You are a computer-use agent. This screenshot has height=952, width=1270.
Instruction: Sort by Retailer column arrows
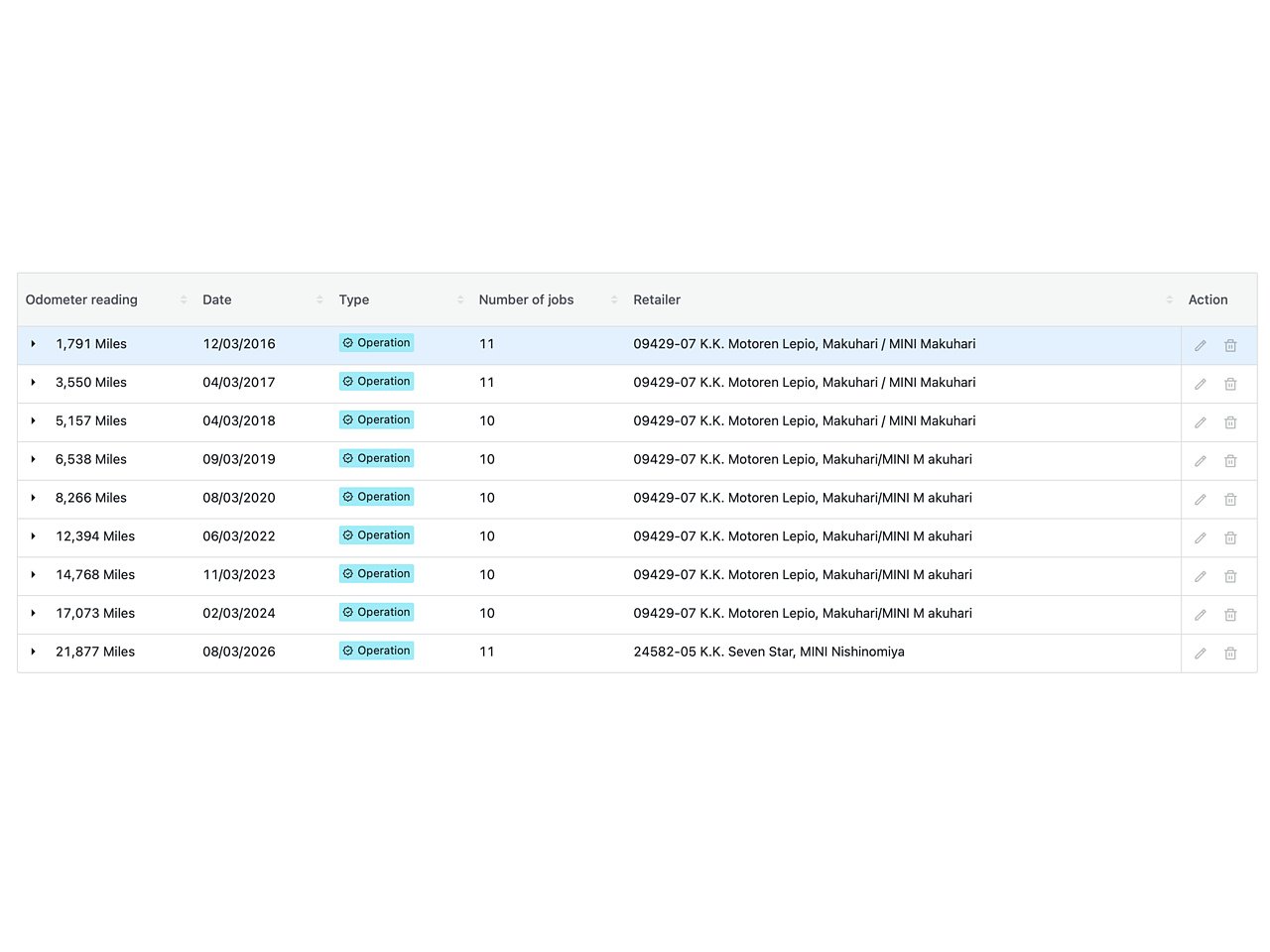click(x=1169, y=299)
